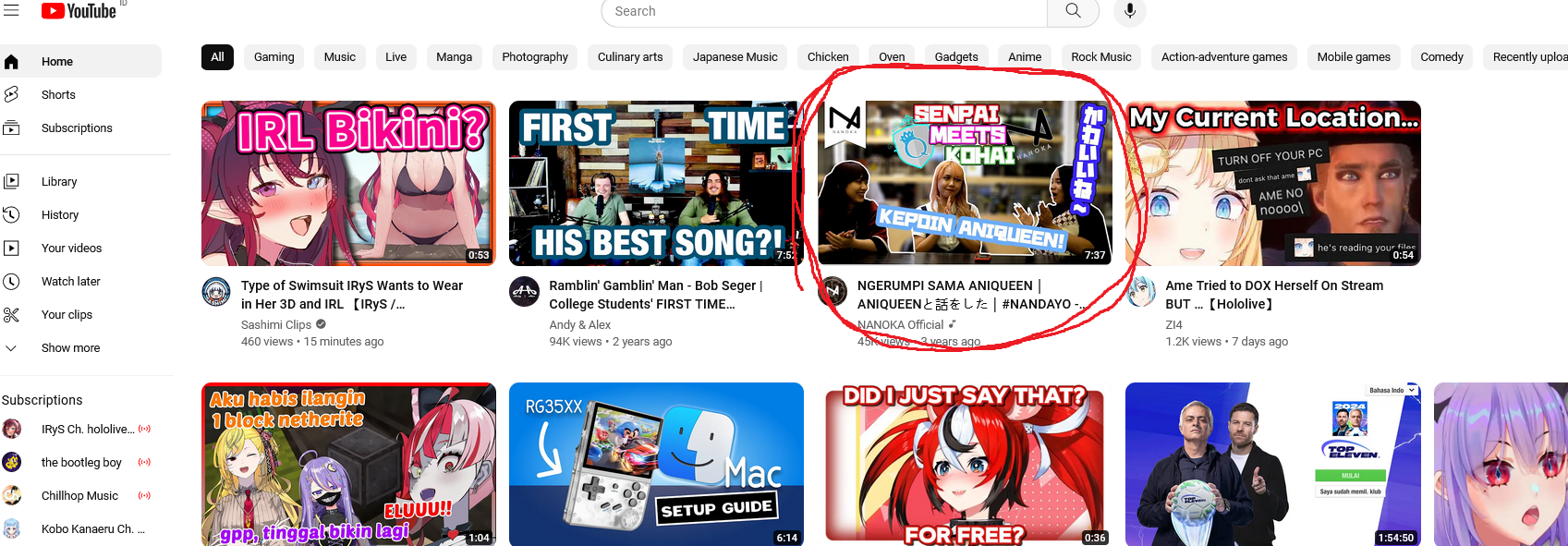This screenshot has width=1568, height=546.
Task: Click the Shorts sidebar icon
Action: click(11, 95)
